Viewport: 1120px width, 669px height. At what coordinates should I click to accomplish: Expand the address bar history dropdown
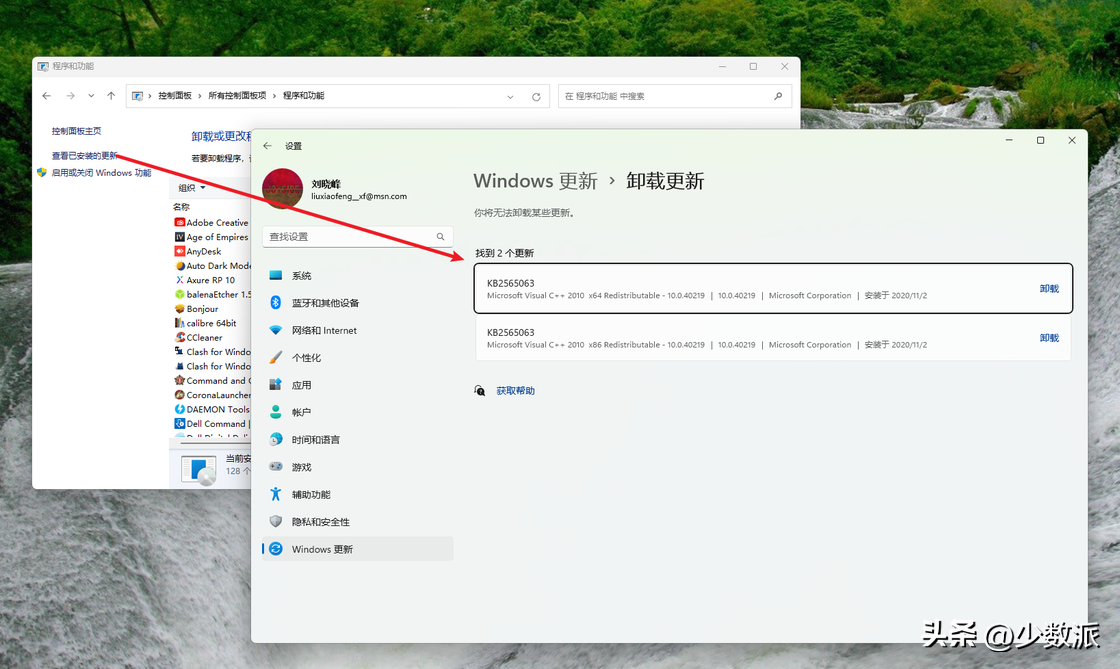click(510, 97)
